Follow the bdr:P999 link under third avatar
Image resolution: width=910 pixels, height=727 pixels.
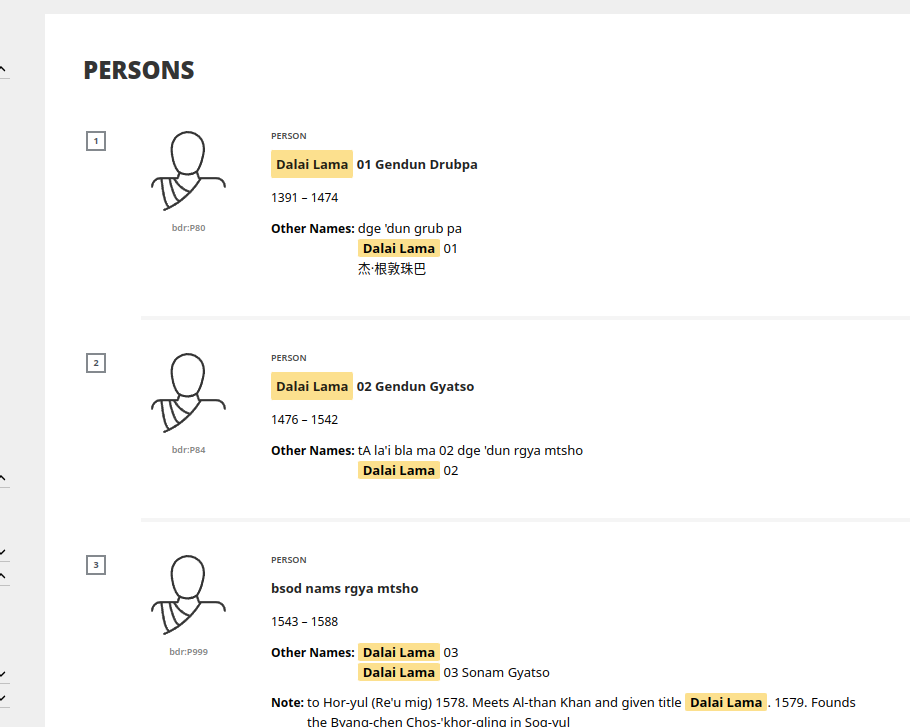188,651
